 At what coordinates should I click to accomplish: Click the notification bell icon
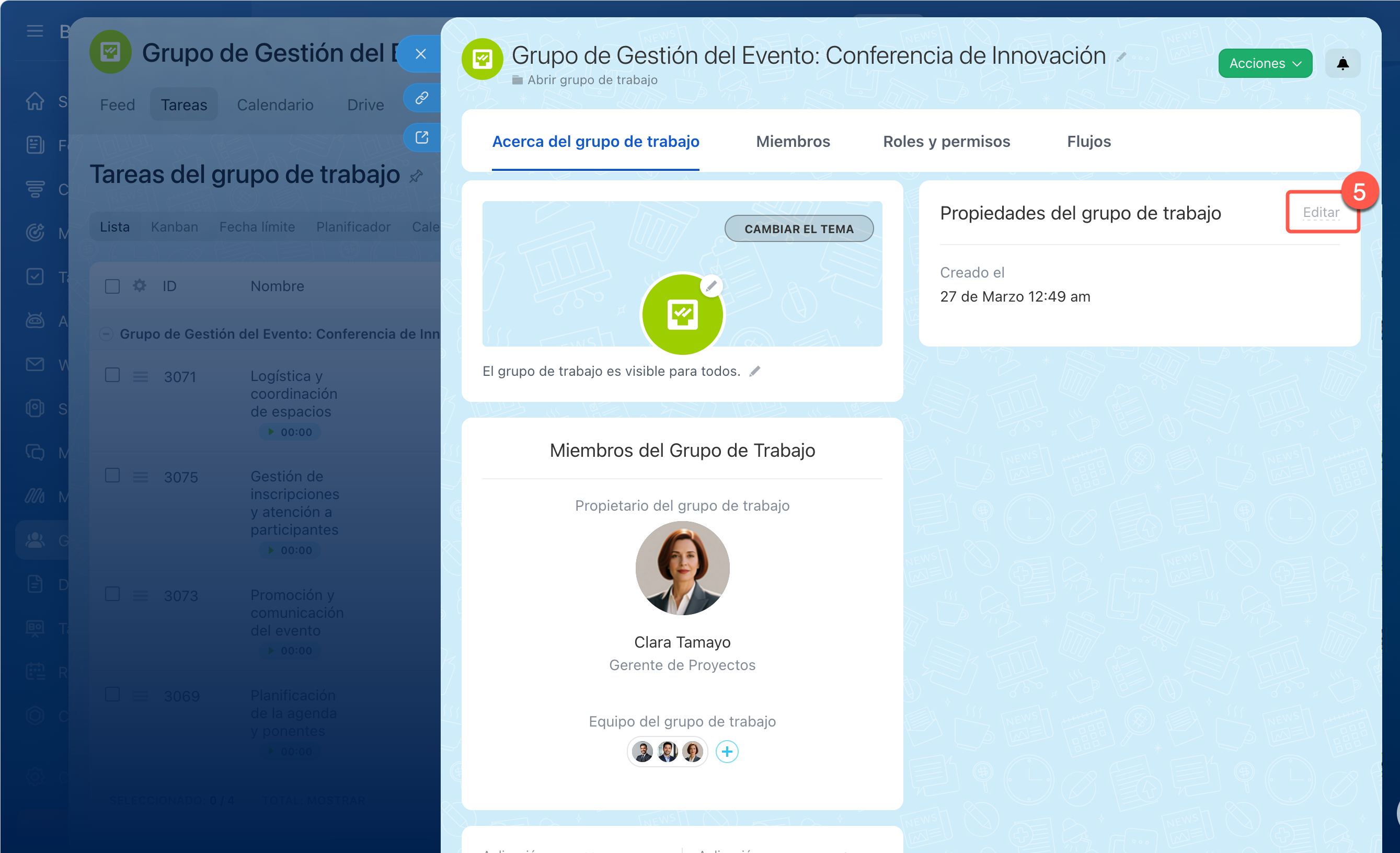pyautogui.click(x=1342, y=63)
